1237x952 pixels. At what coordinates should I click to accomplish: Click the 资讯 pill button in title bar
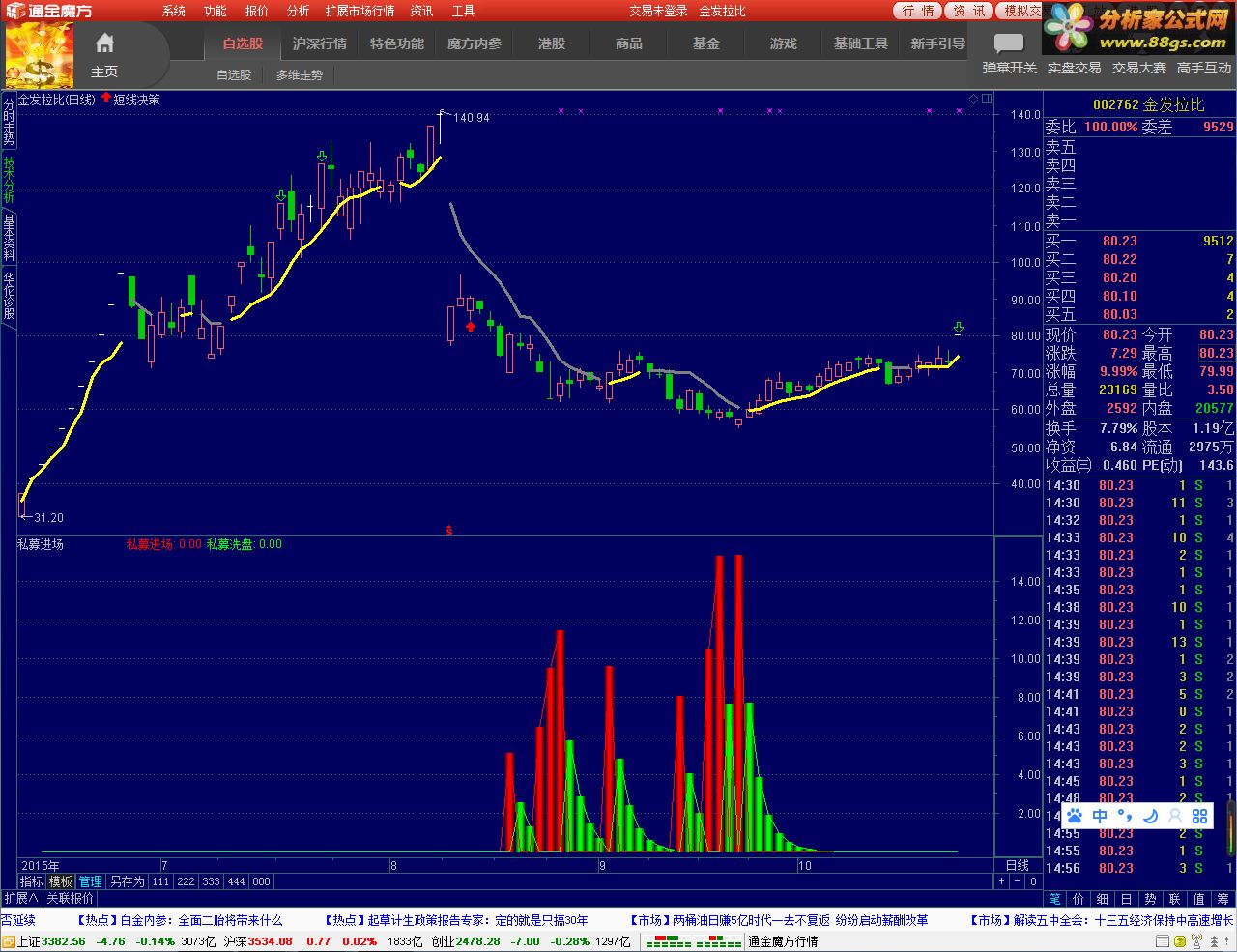click(x=968, y=11)
